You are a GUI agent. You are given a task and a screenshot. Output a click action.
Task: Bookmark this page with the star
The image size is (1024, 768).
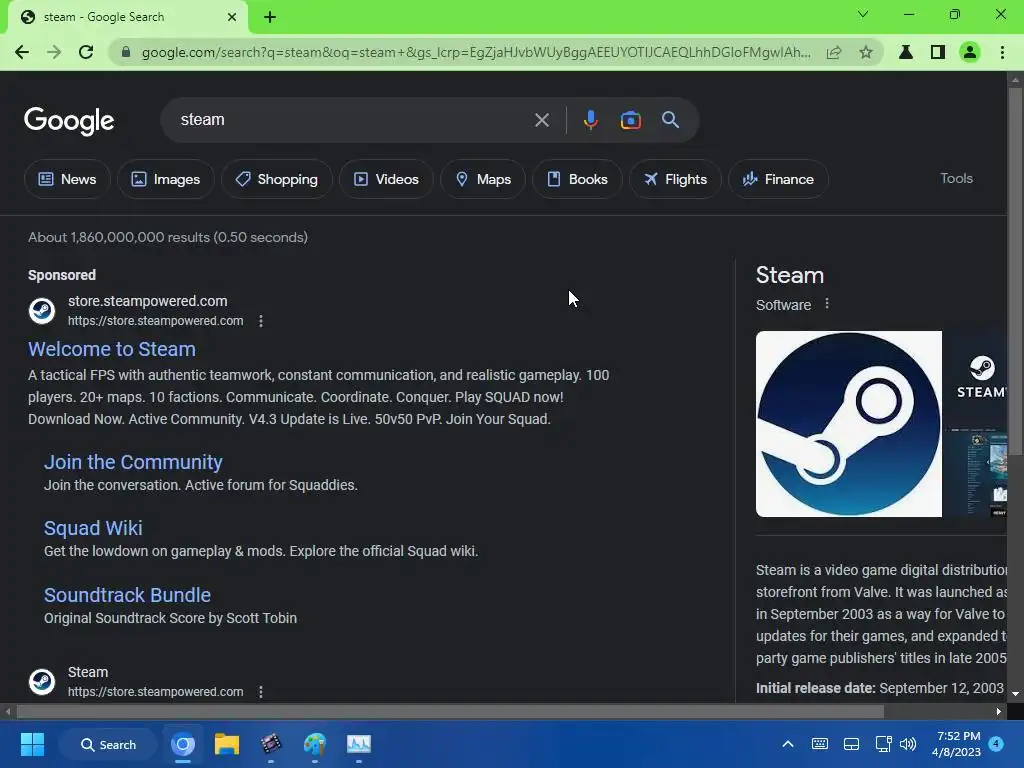(x=866, y=52)
